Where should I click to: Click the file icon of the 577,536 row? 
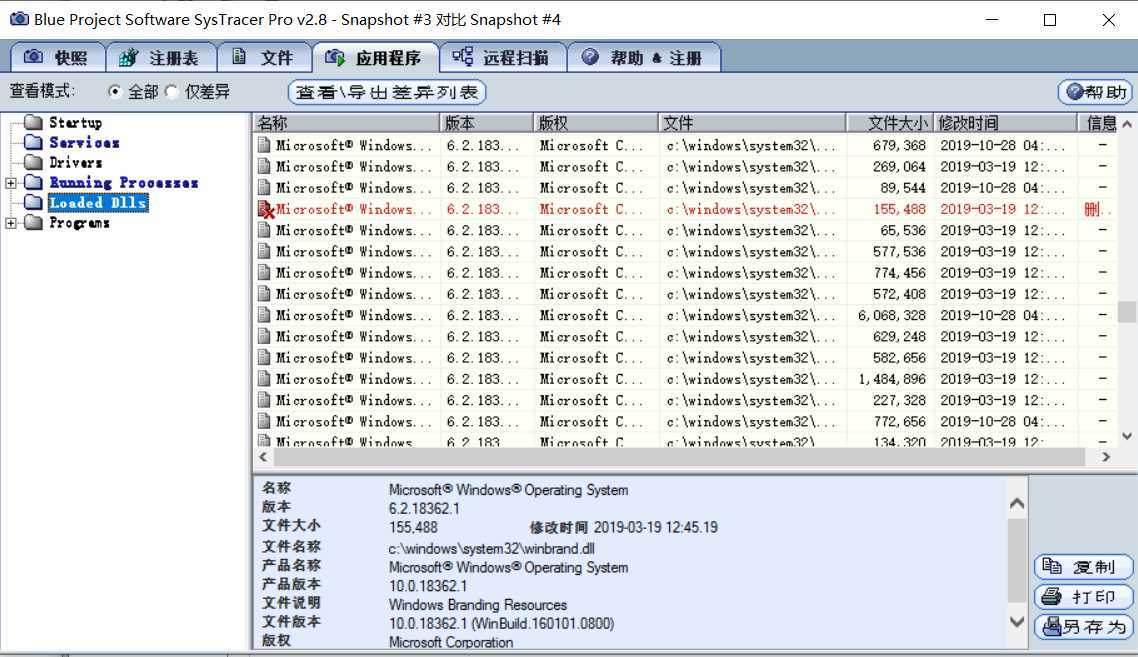(x=264, y=251)
